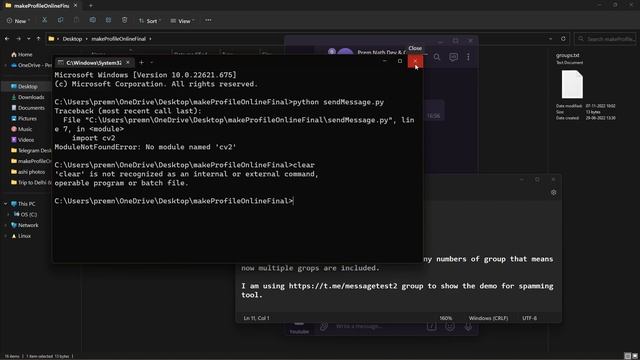Open OneDrive in the navigation pane

(31, 65)
